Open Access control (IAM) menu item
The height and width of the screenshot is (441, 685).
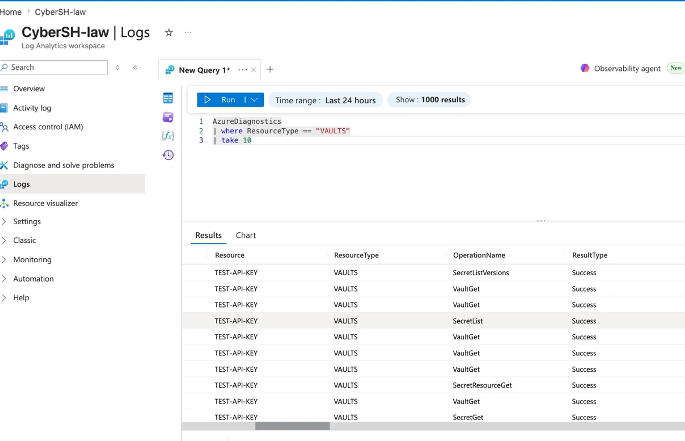[x=48, y=127]
